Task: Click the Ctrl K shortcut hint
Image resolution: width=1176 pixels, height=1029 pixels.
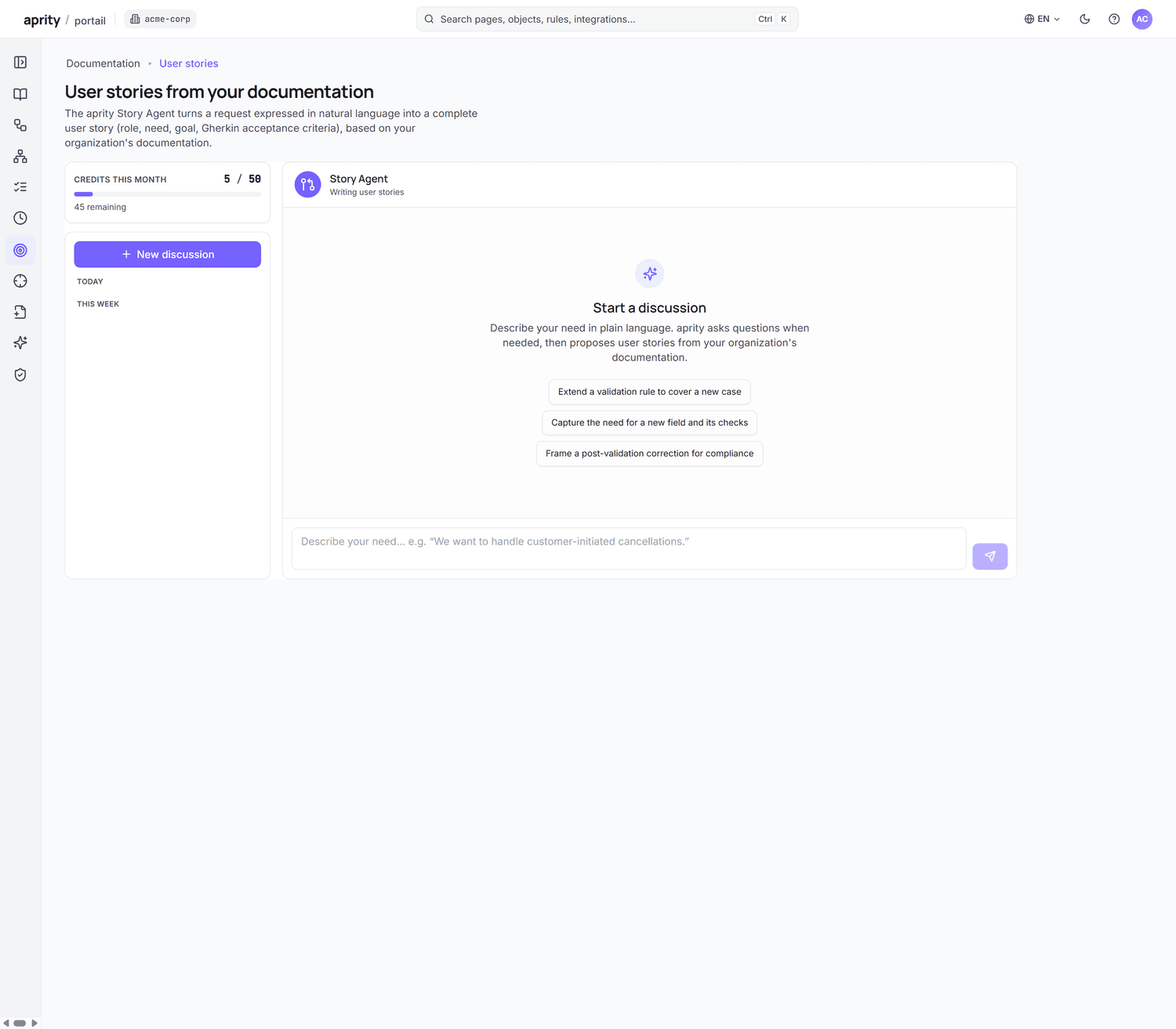Action: coord(773,19)
